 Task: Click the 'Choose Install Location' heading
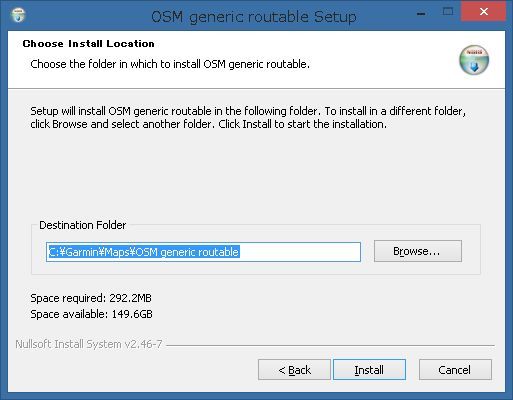(x=88, y=44)
